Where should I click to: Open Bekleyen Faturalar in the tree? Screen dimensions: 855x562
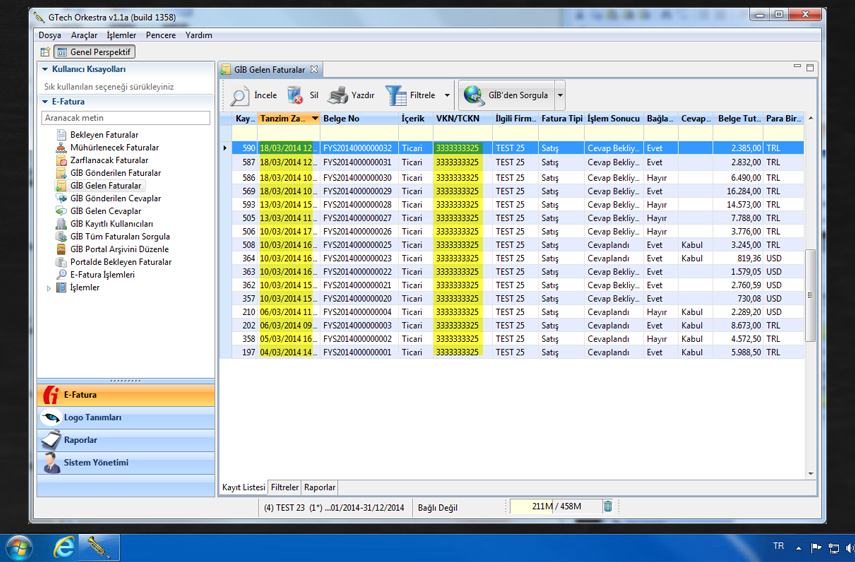(104, 135)
